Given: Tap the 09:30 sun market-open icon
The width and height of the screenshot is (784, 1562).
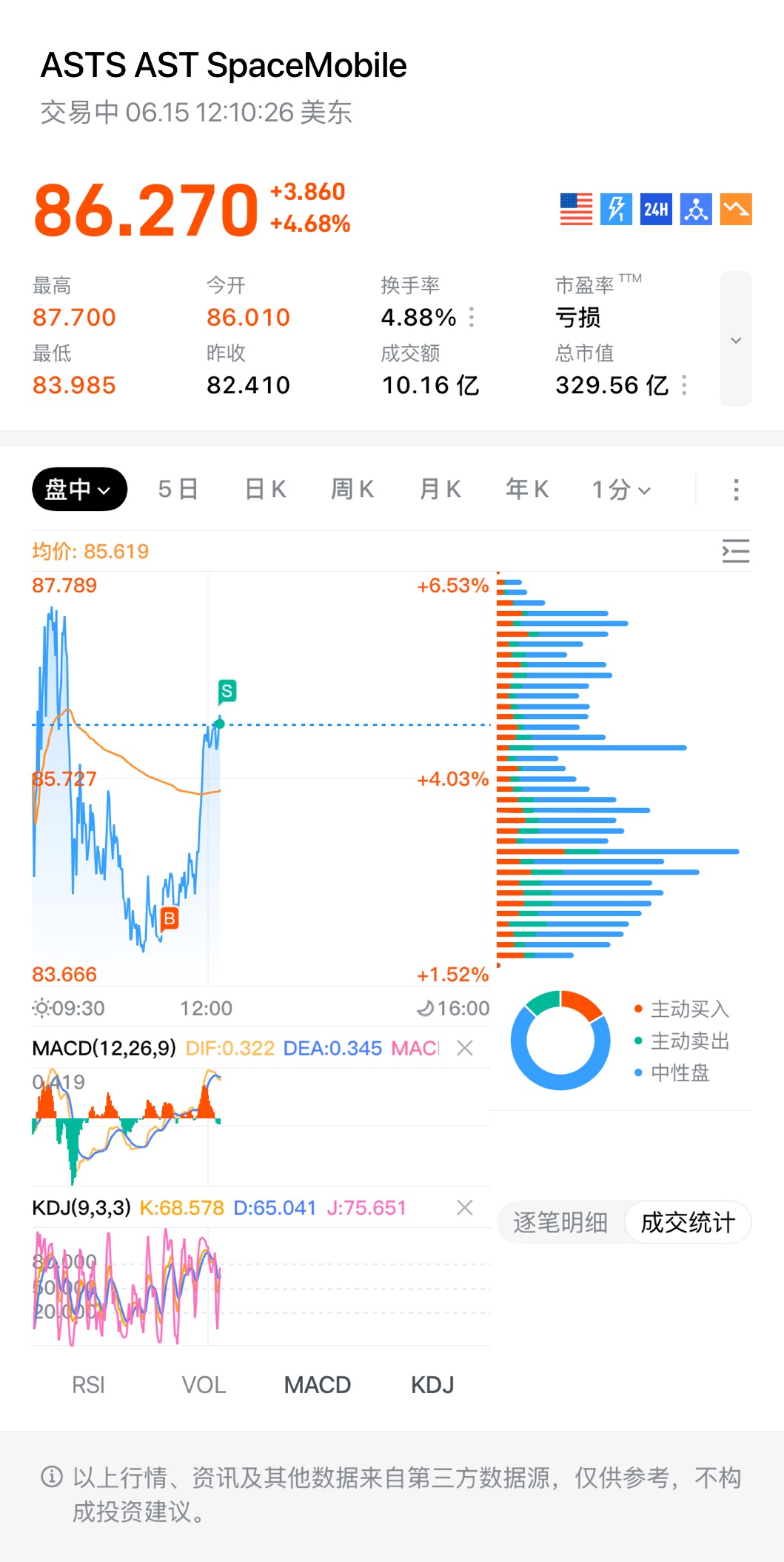Looking at the screenshot, I should [41, 1008].
